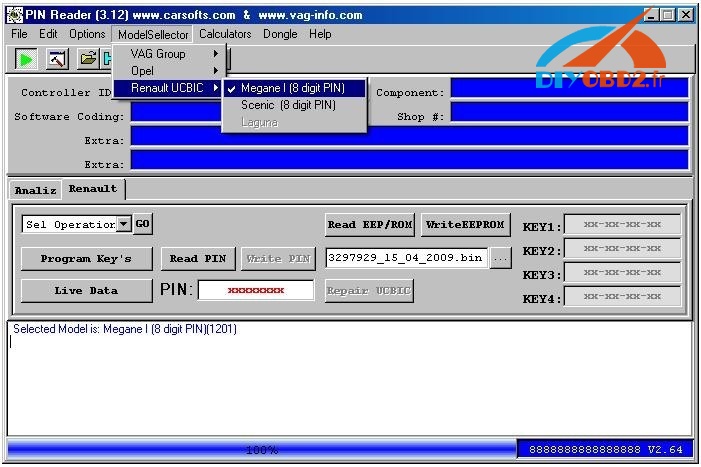Switch to the Renault tab
Screen dimensions: 701x467
click(x=93, y=189)
